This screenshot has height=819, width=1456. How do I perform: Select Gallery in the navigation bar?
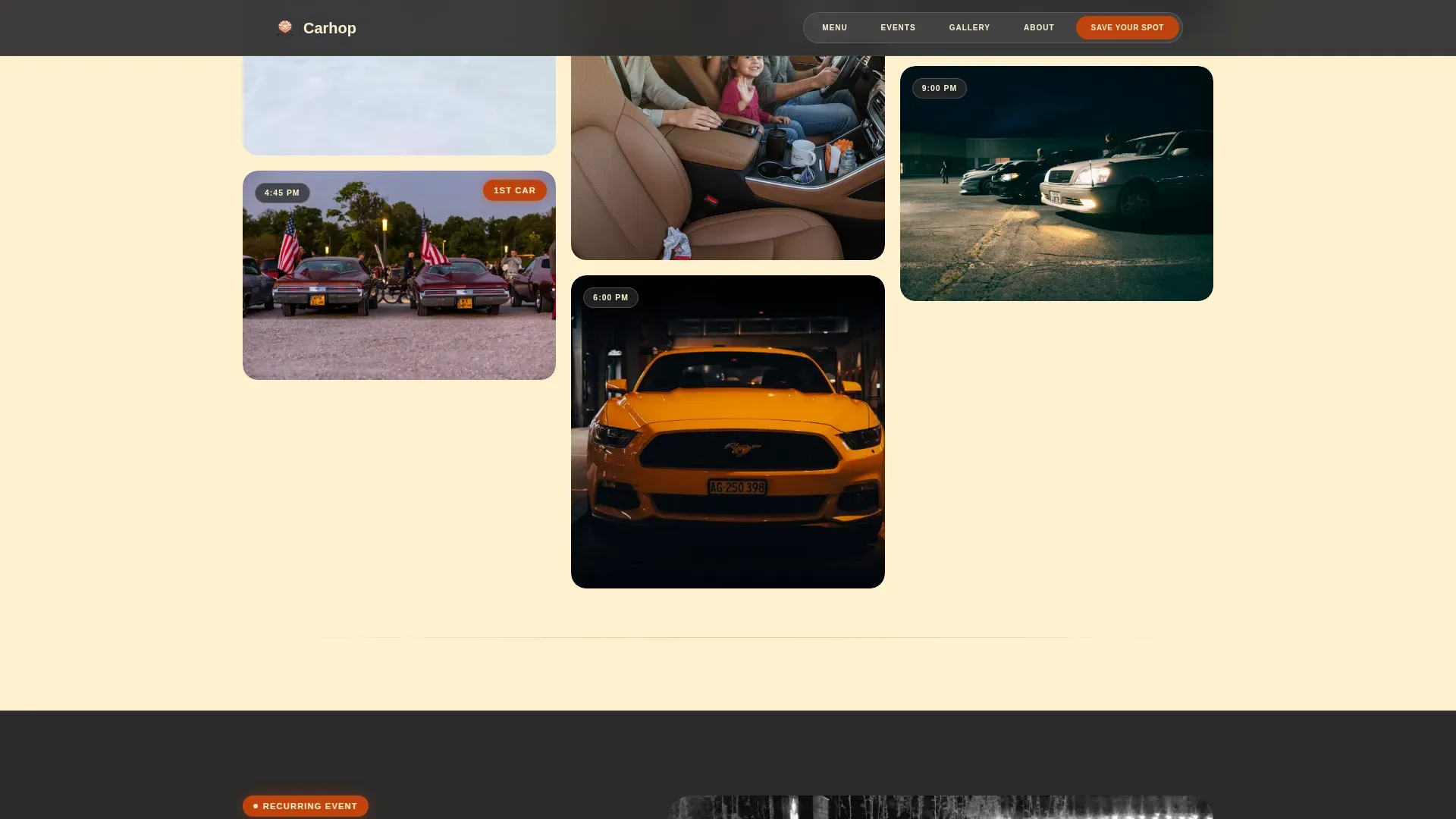[969, 28]
